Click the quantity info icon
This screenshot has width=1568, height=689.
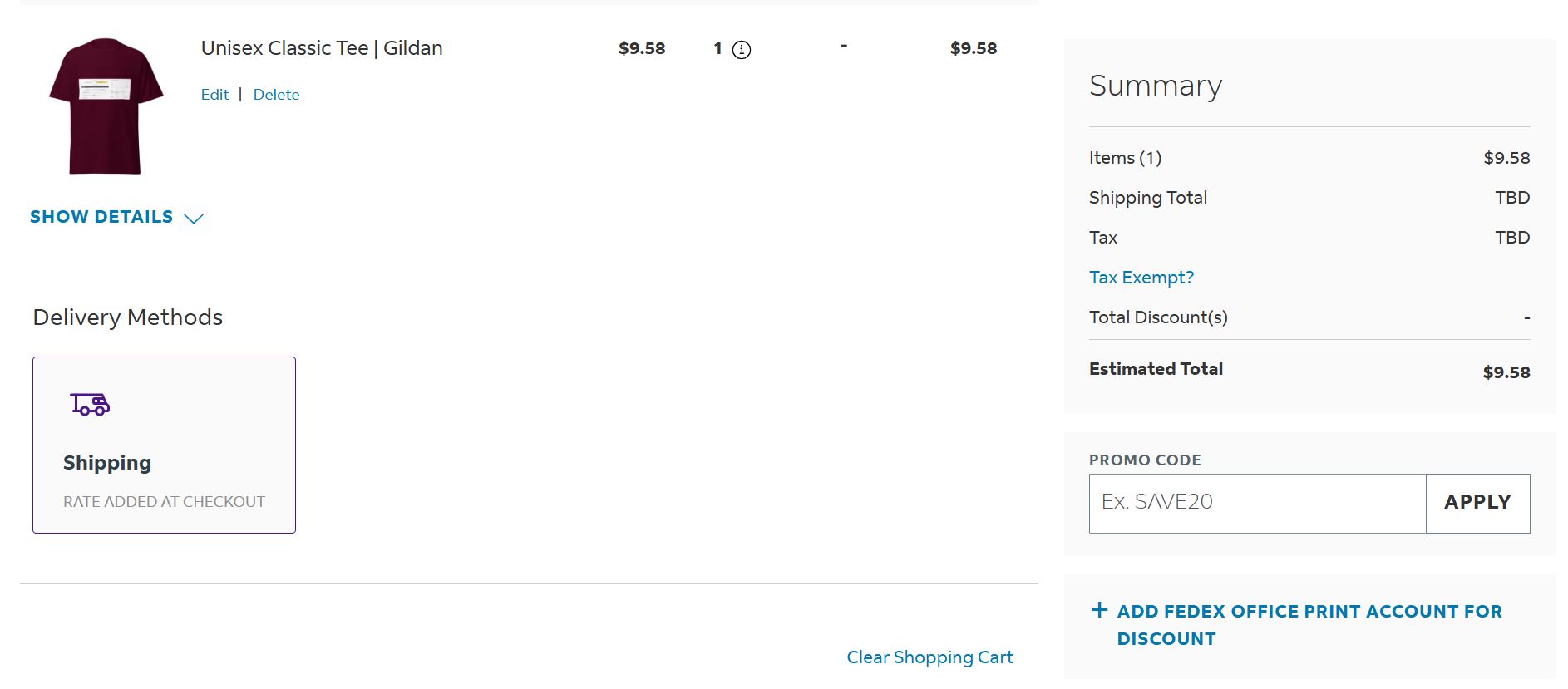click(x=741, y=50)
